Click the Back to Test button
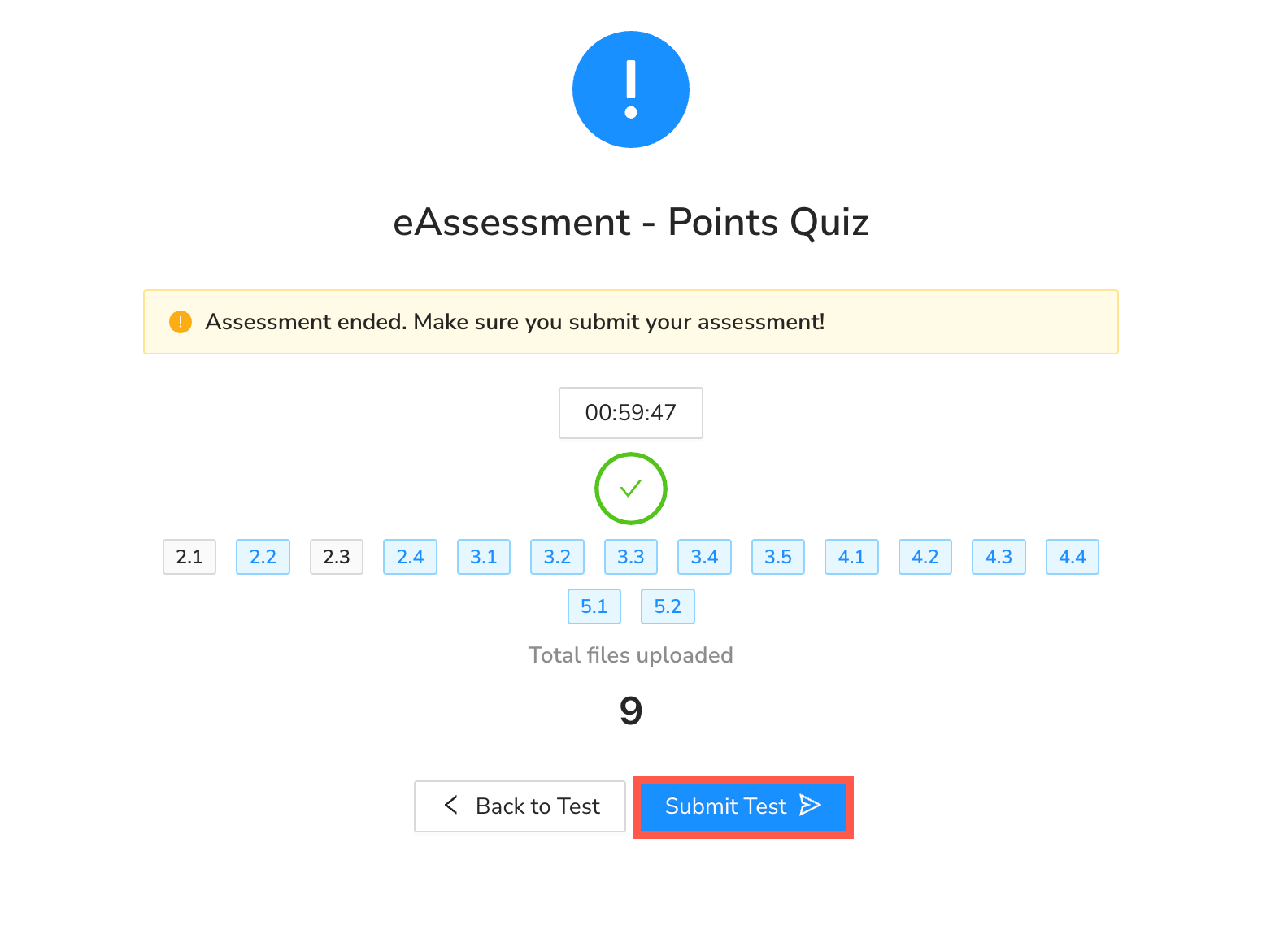Image resolution: width=1288 pixels, height=930 pixels. pos(520,806)
